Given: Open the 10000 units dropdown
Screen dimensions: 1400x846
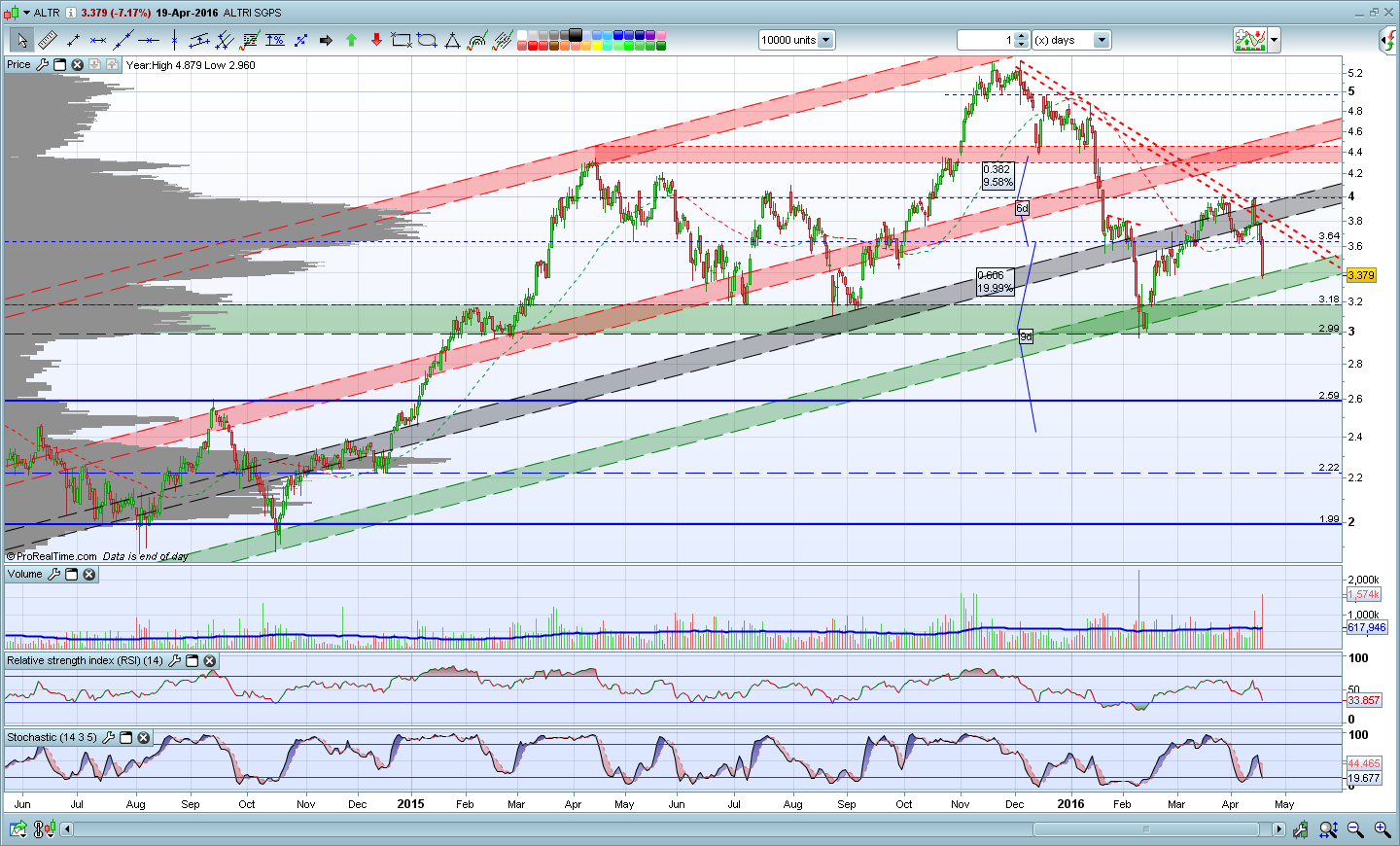Looking at the screenshot, I should click(x=825, y=40).
